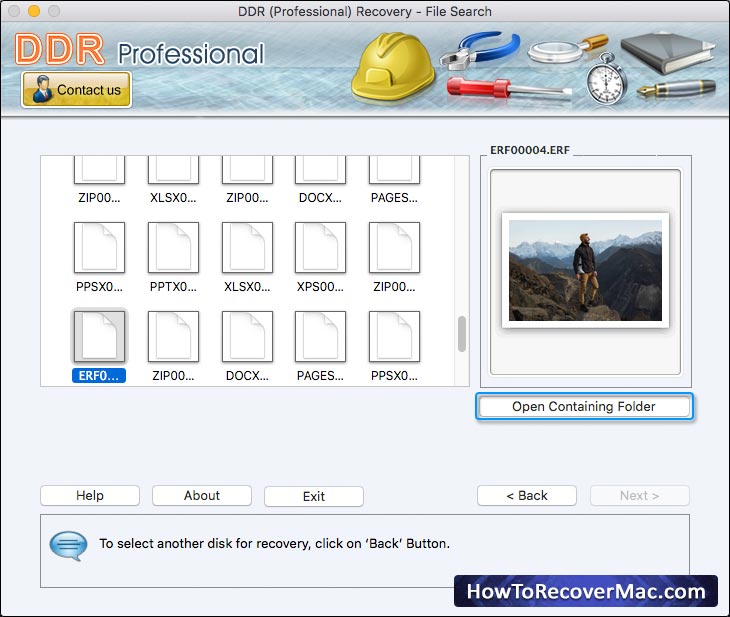The height and width of the screenshot is (617, 730).
Task: Click the blue pliers icon
Action: coord(480,50)
